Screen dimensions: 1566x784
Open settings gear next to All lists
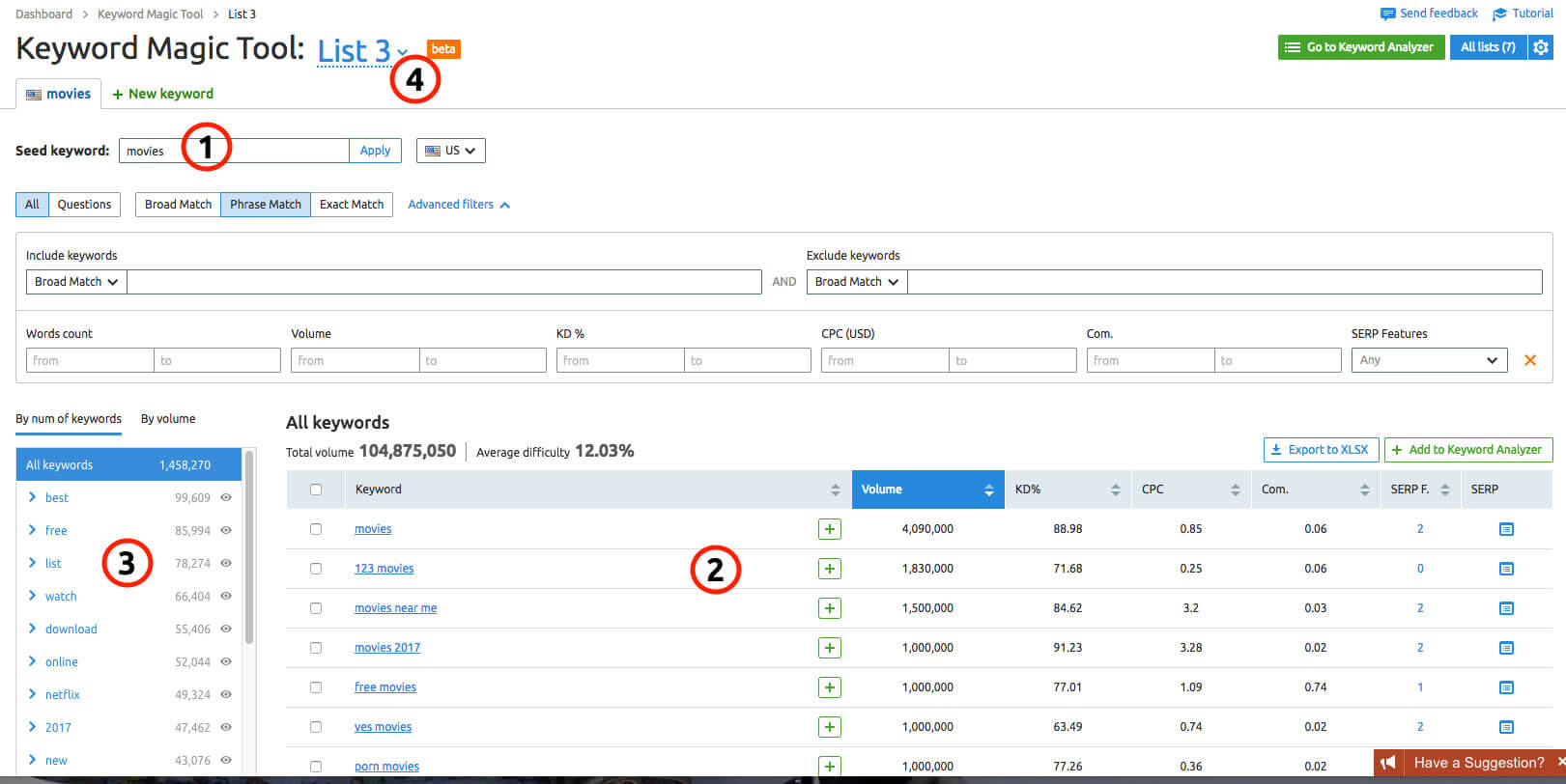point(1541,47)
